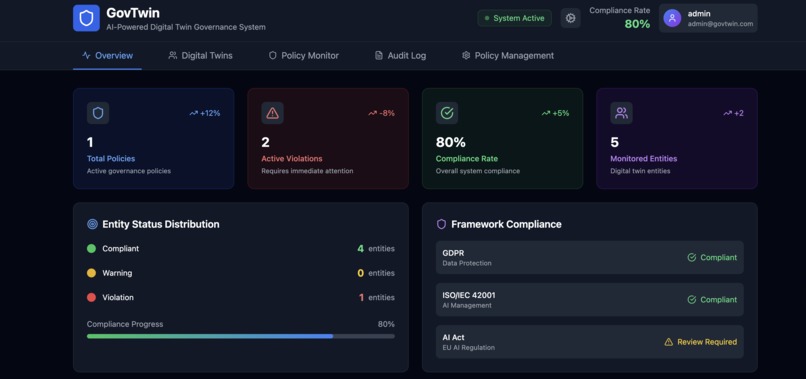Click the shield icon on Policy Monitor tab
Image resolution: width=806 pixels, height=379 pixels.
click(x=273, y=55)
